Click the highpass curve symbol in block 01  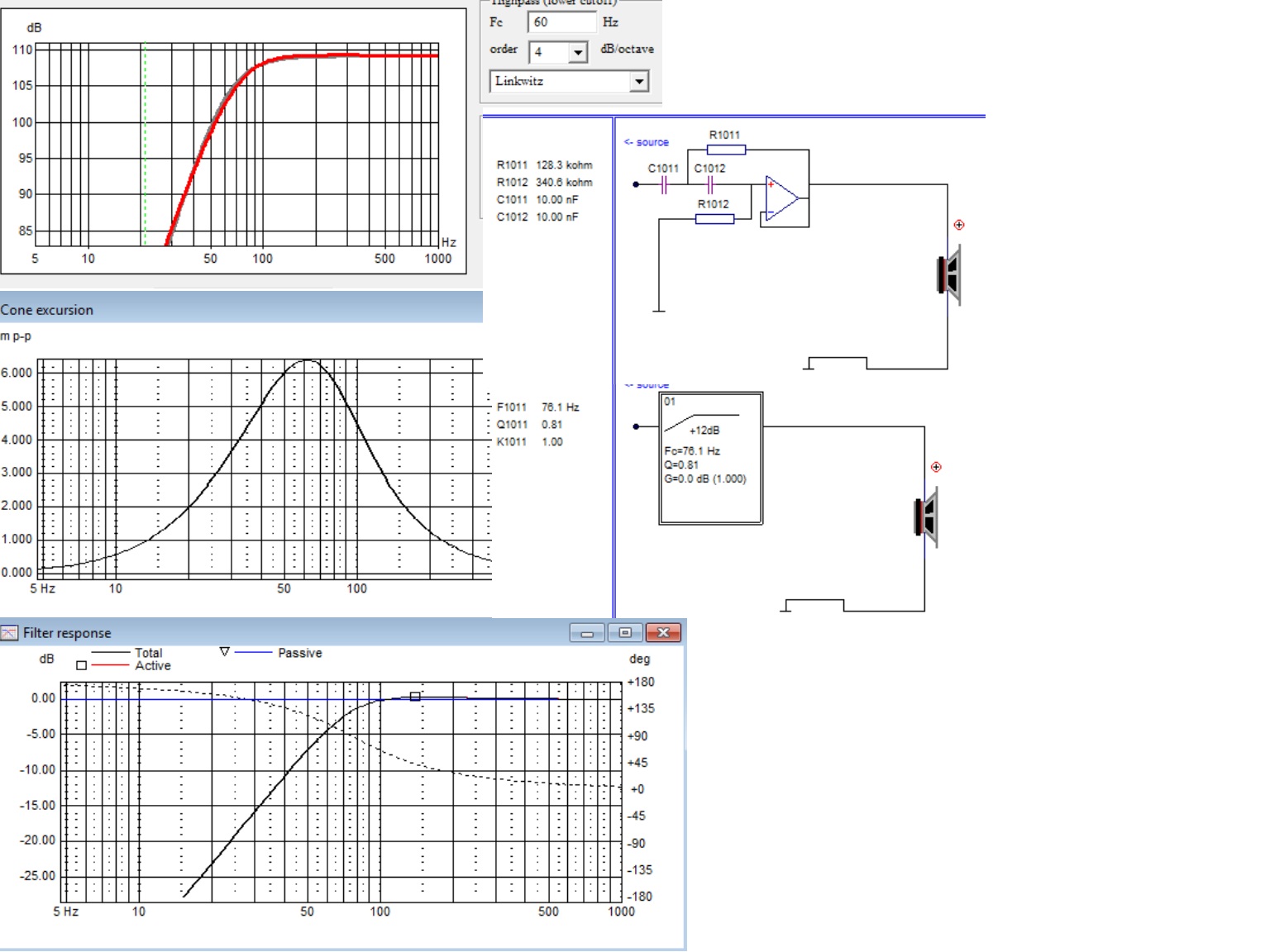pos(701,422)
